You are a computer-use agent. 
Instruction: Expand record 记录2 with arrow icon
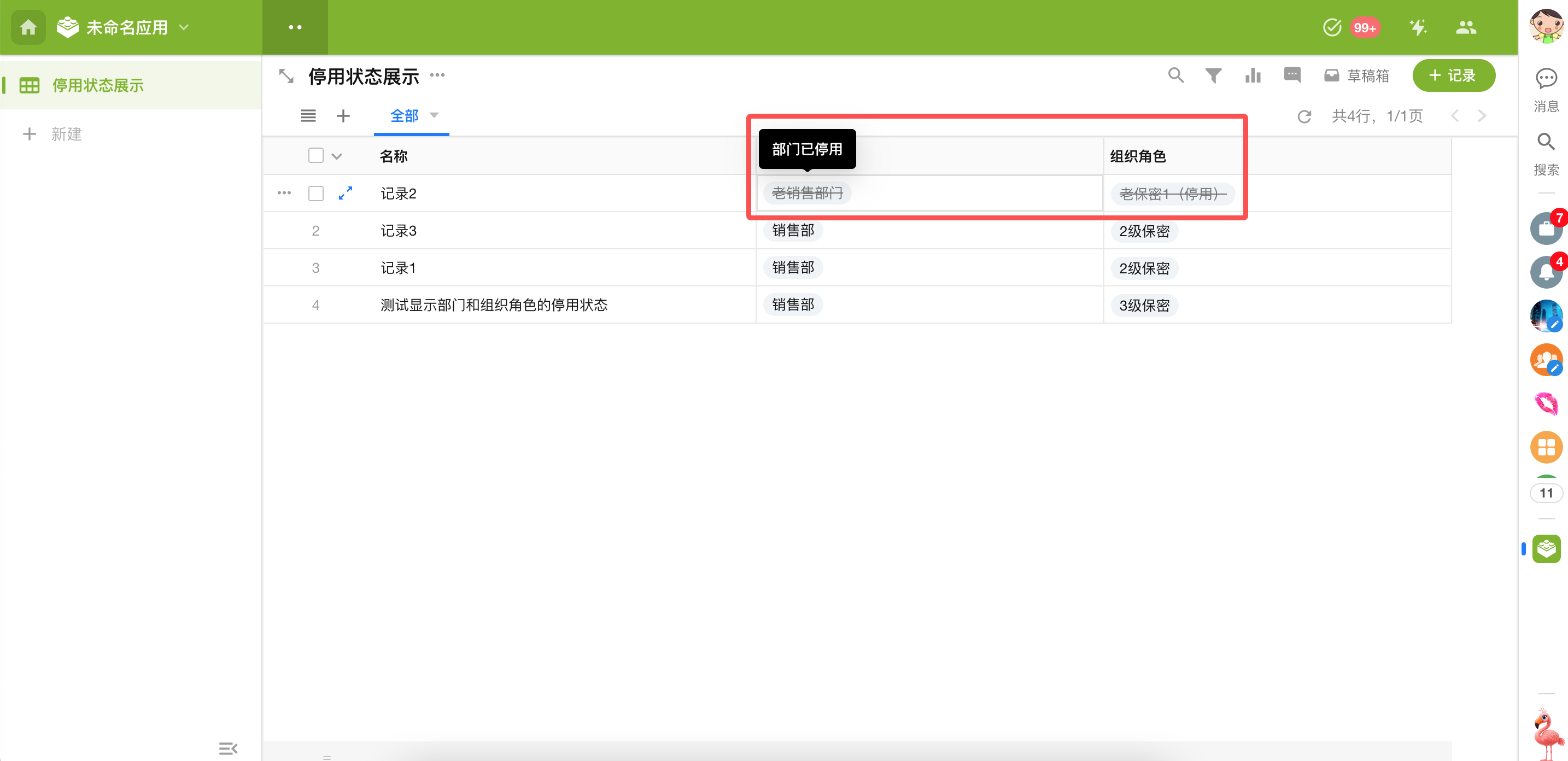(345, 193)
